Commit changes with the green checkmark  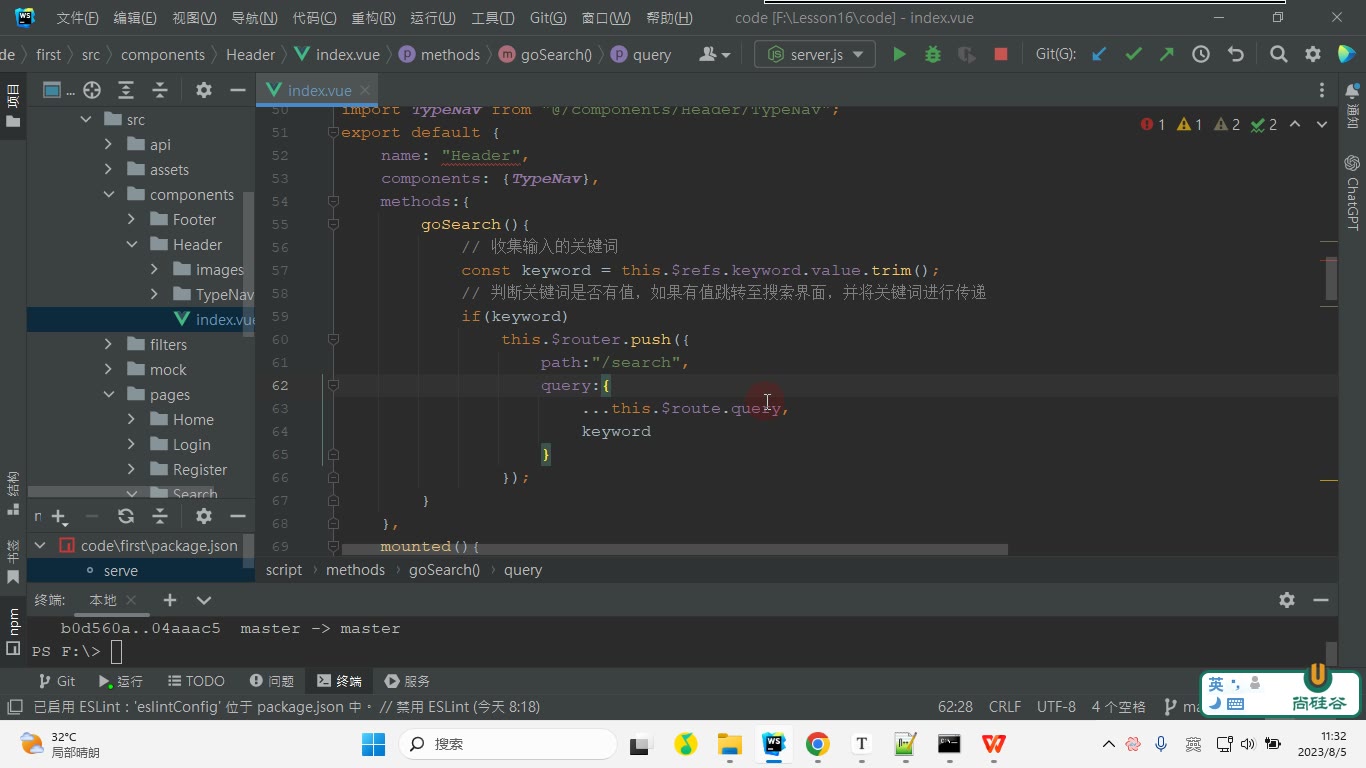[1133, 55]
